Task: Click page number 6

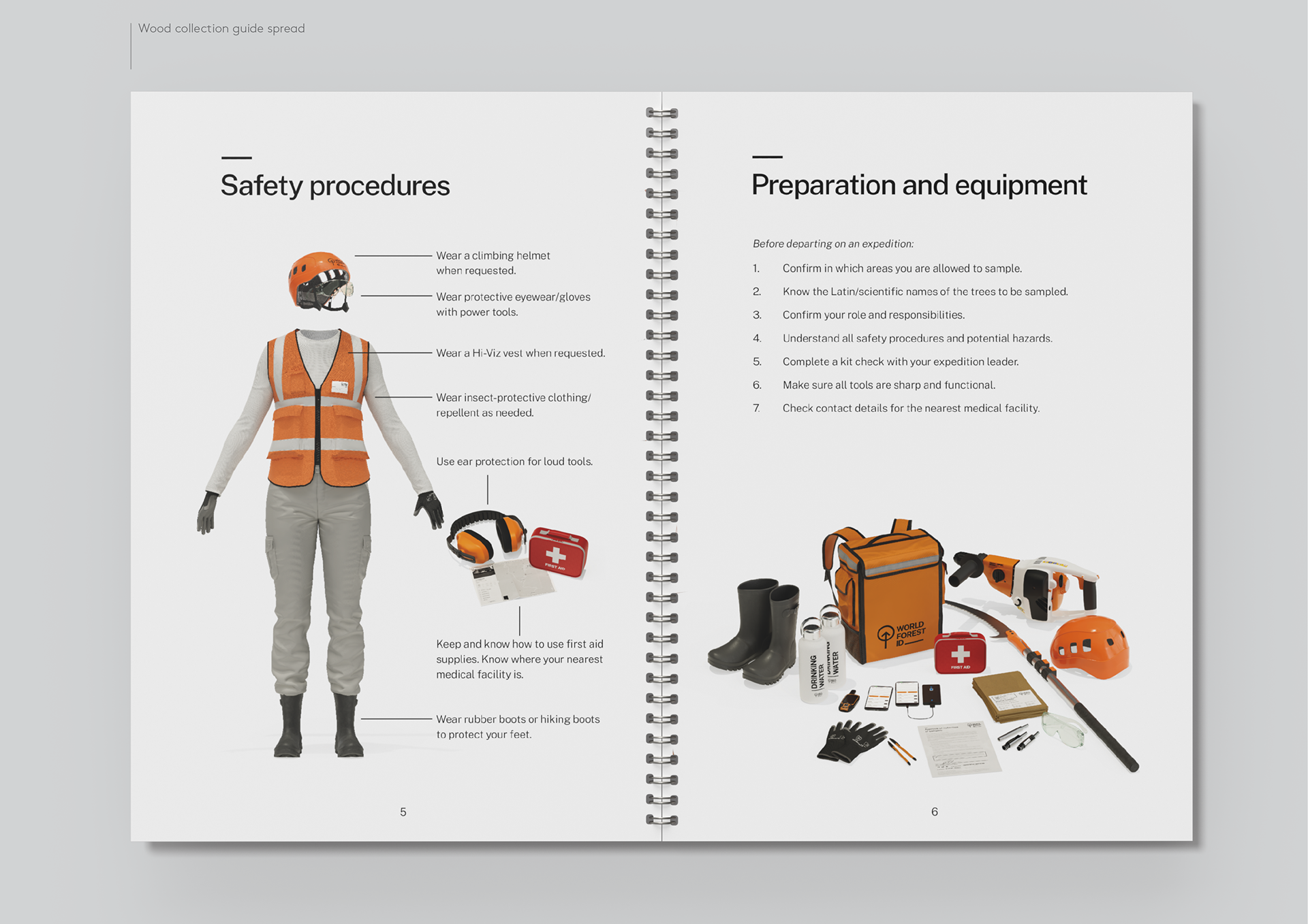Action: click(935, 812)
